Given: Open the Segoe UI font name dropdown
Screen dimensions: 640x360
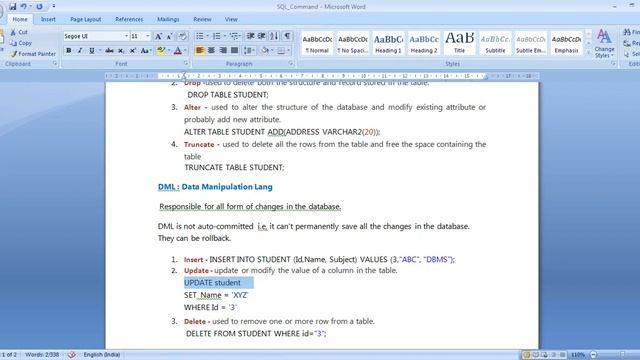Looking at the screenshot, I should point(126,36).
